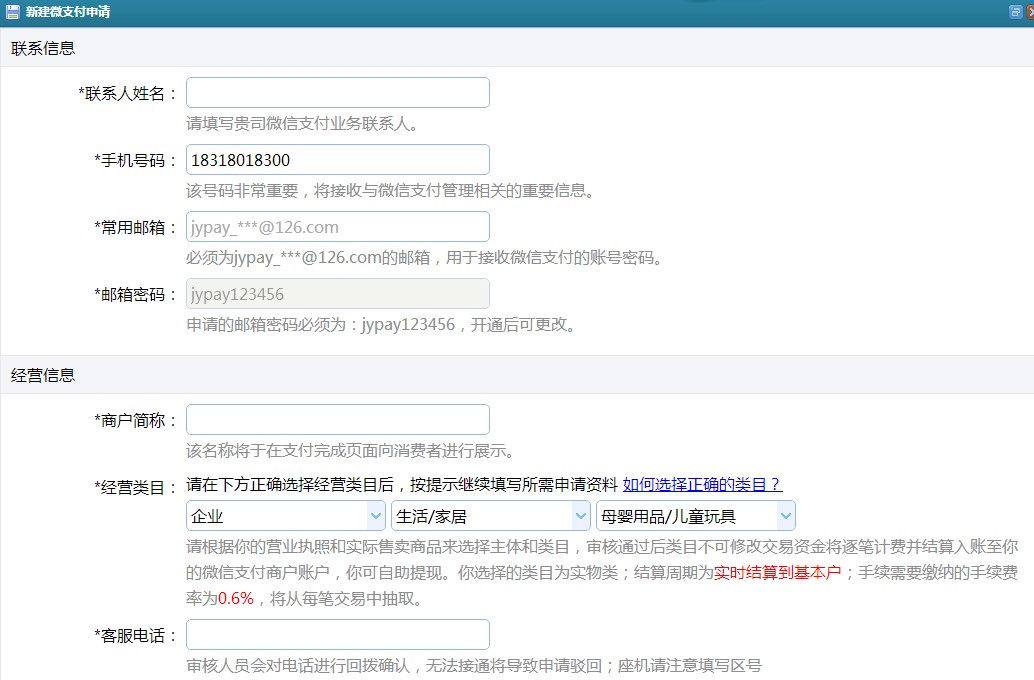Click the *手机号码： label text
1034x680 pixels.
(x=136, y=160)
